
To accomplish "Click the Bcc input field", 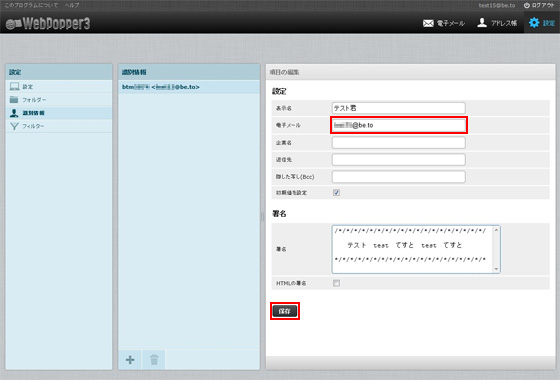I will pyautogui.click(x=399, y=177).
